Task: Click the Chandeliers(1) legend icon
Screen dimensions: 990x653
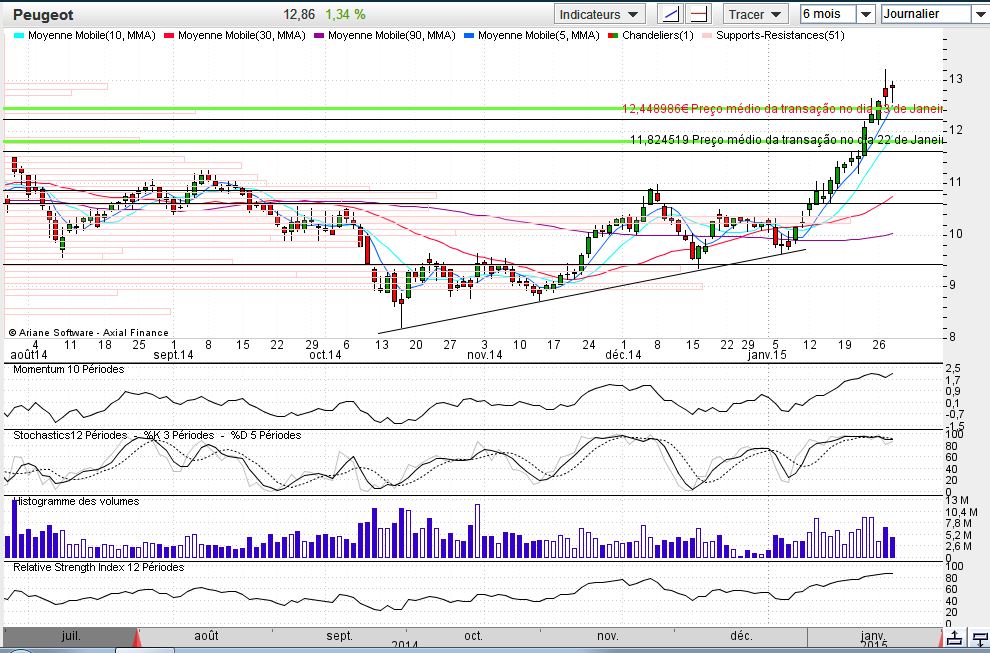Action: [x=614, y=35]
